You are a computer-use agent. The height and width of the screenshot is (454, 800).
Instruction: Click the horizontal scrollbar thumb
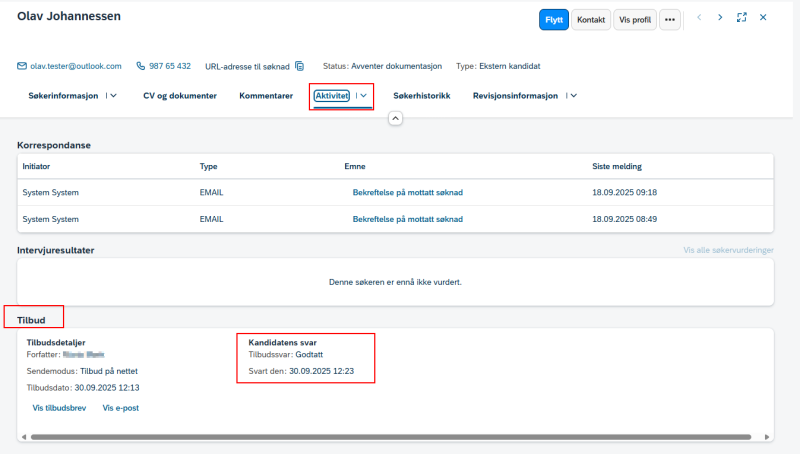[x=391, y=437]
